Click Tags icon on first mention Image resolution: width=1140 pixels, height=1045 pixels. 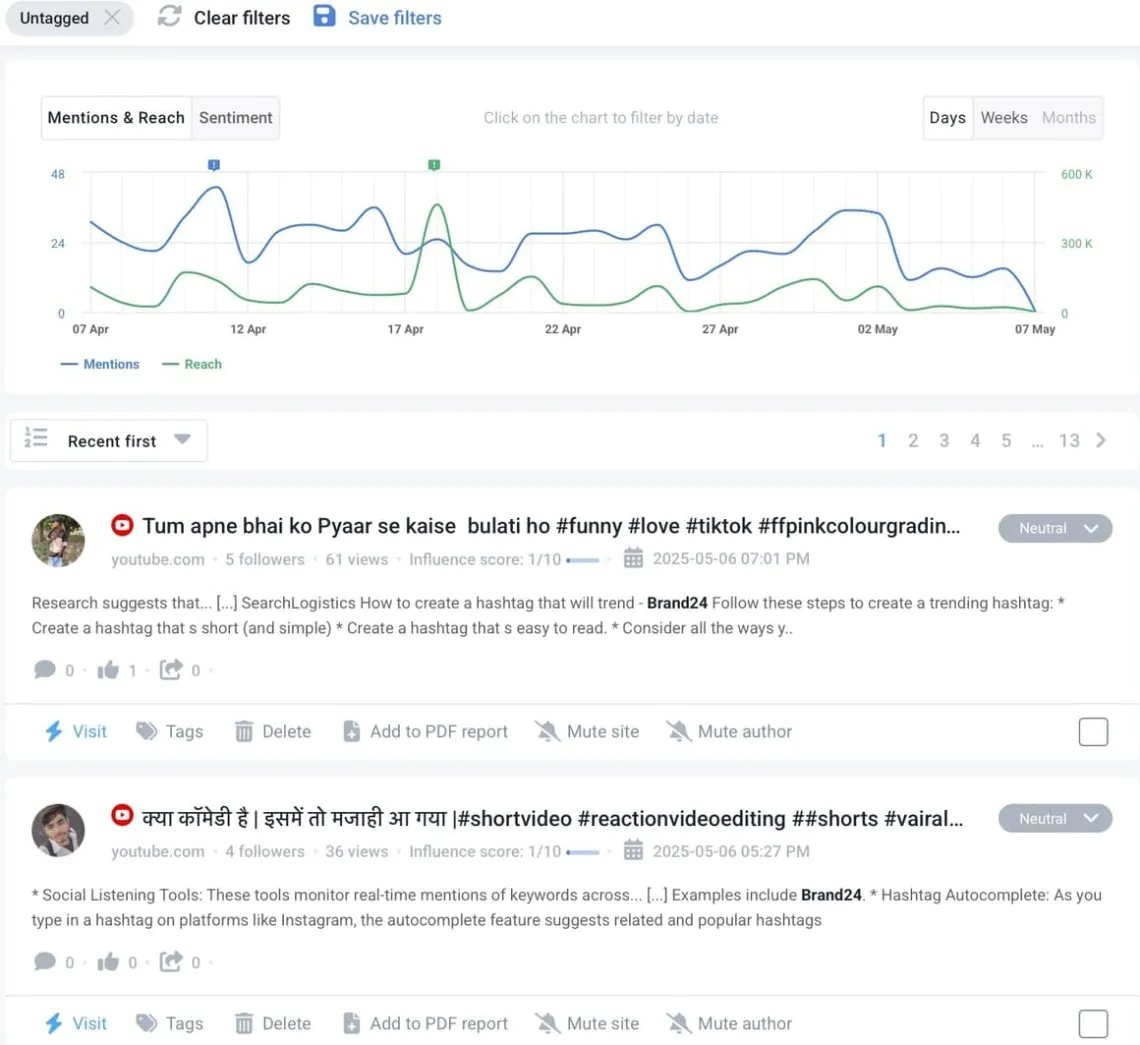pos(147,732)
